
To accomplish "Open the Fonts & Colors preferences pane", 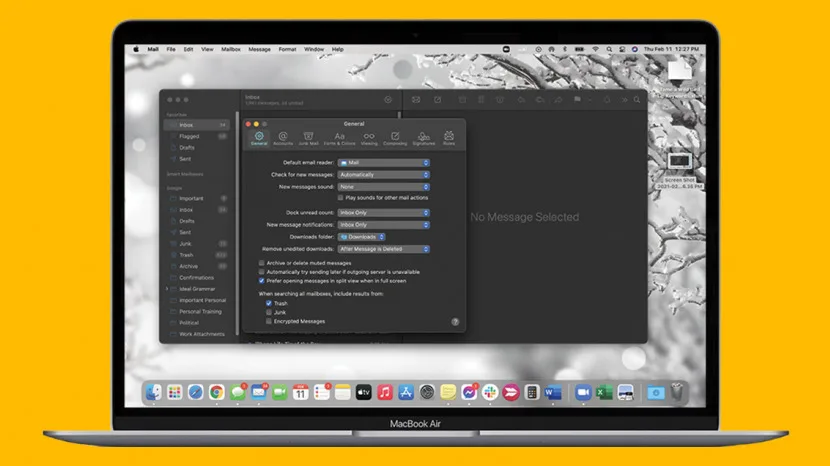I will click(339, 138).
